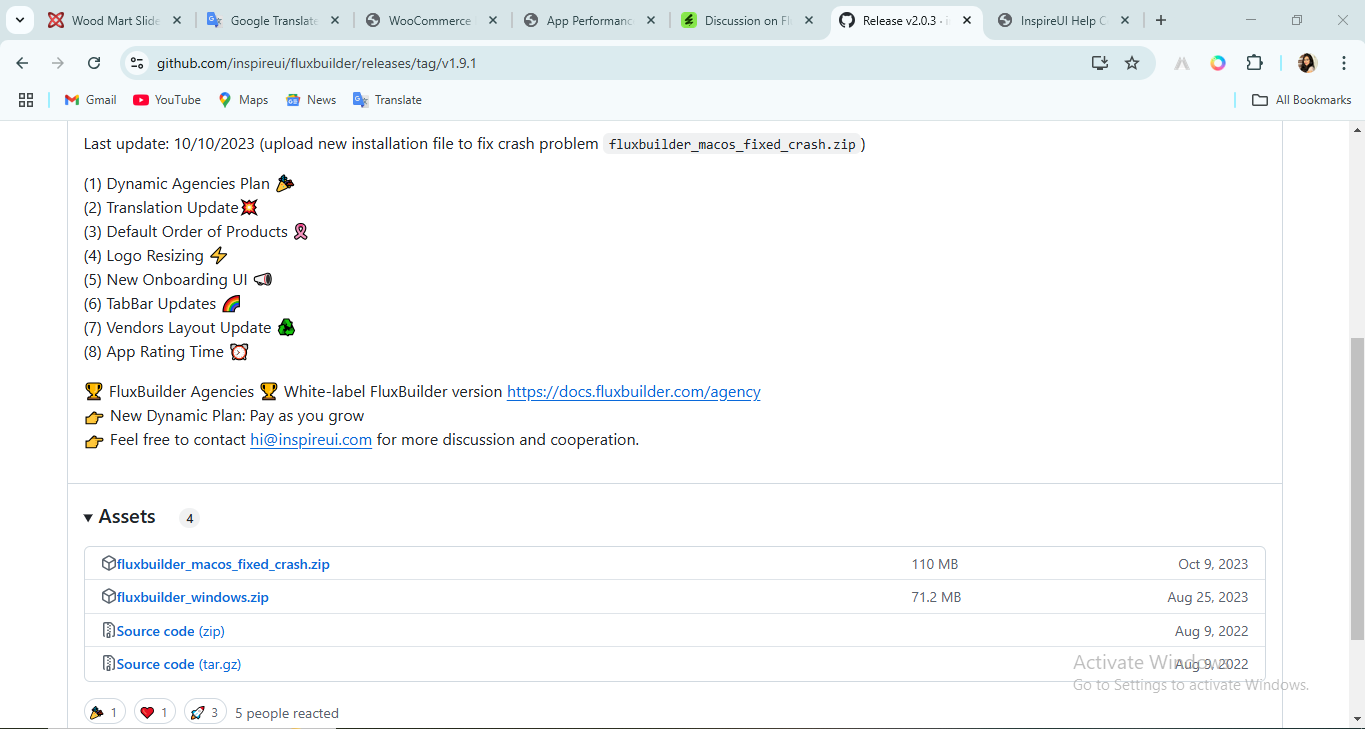
Task: React with the party popper emoji
Action: pos(105,713)
